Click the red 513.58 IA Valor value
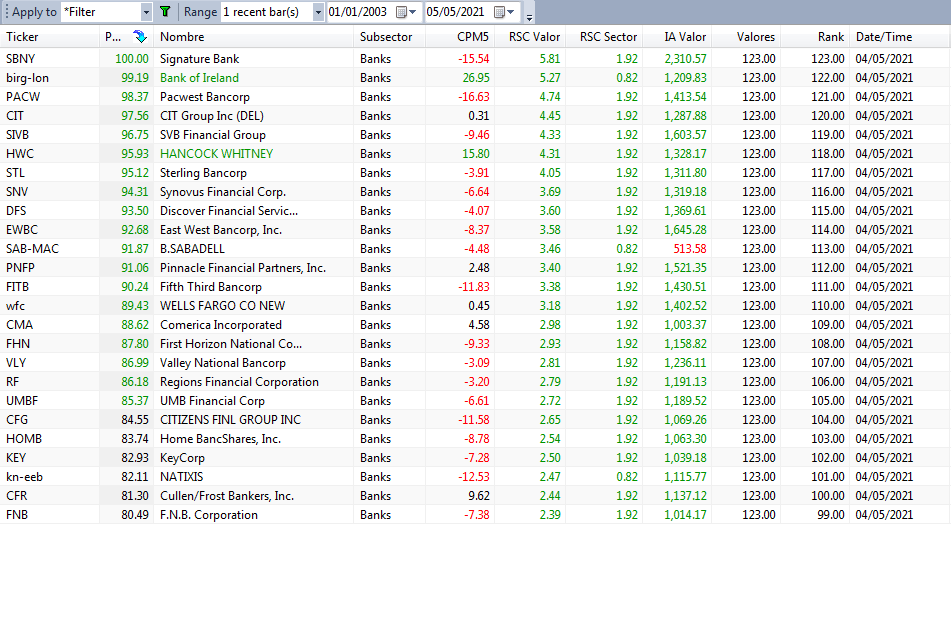Screen dimensions: 951x620 click(690, 249)
